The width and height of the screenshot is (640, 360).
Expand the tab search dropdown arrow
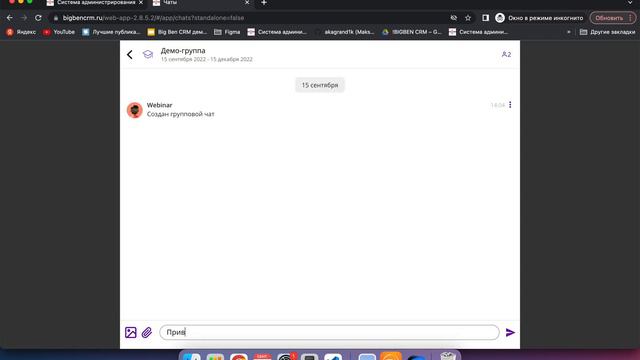coord(630,3)
